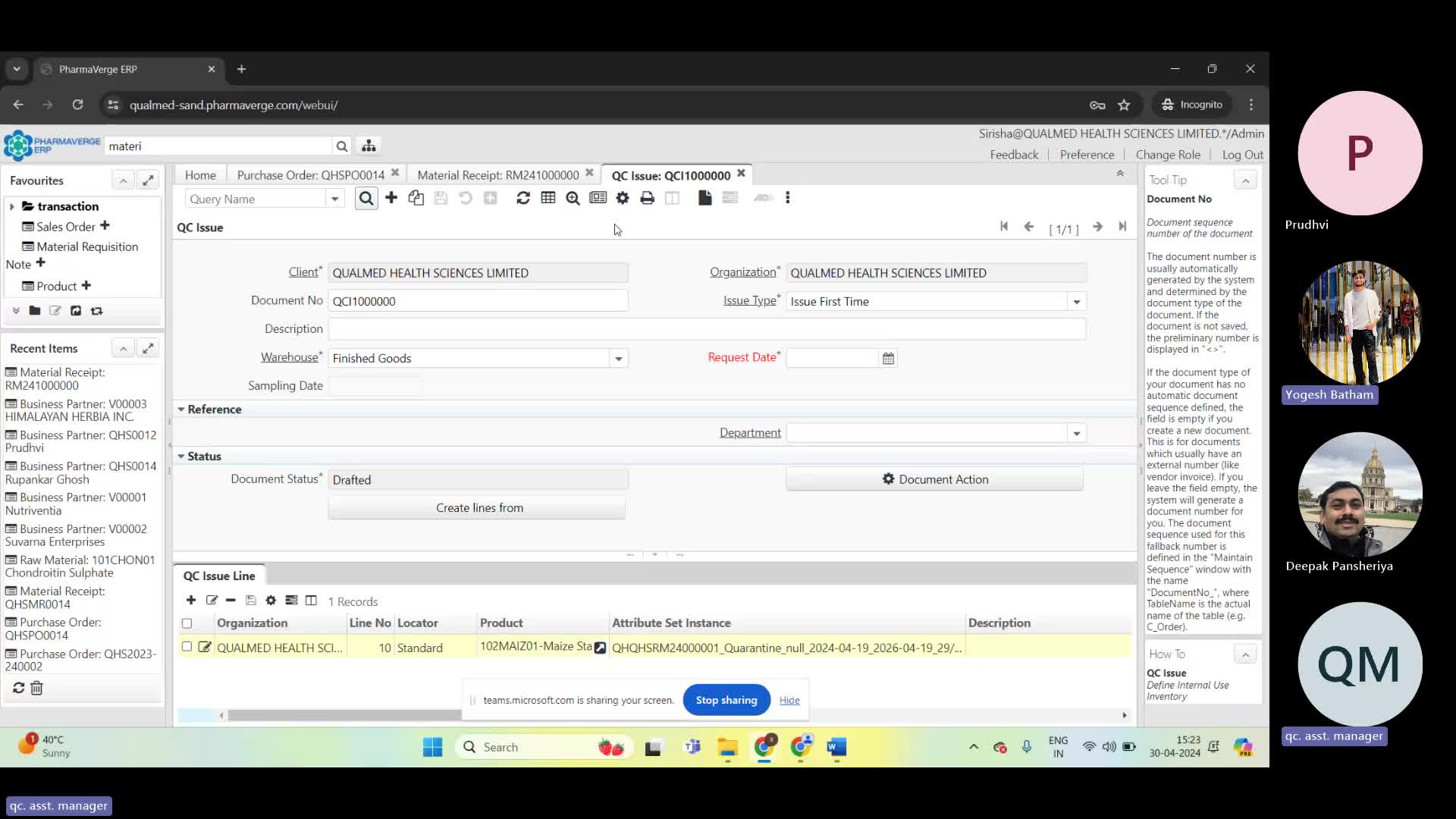Click the Create lines from button
Image resolution: width=1456 pixels, height=819 pixels.
(x=477, y=508)
